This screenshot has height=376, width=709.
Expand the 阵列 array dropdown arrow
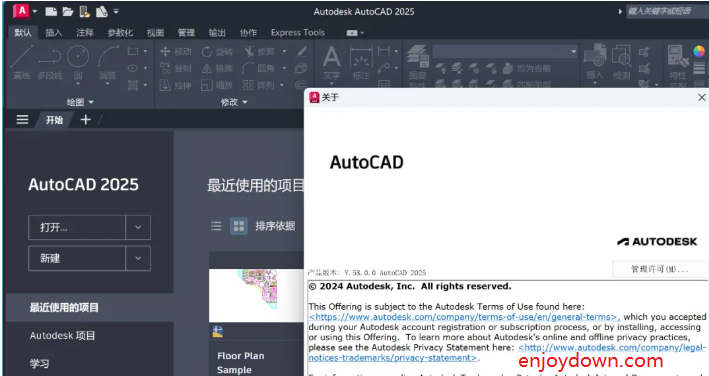click(x=282, y=85)
